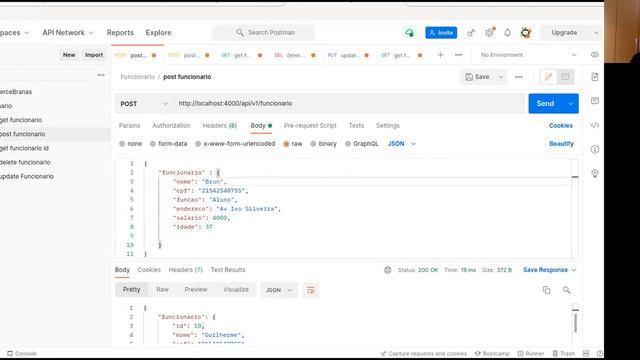Switch to the Params tab

tap(129, 126)
